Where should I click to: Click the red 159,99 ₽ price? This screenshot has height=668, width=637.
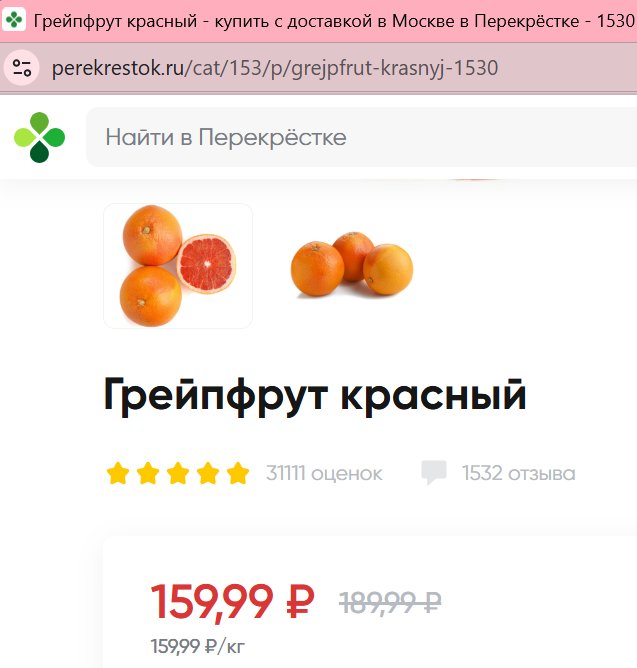[x=233, y=602]
